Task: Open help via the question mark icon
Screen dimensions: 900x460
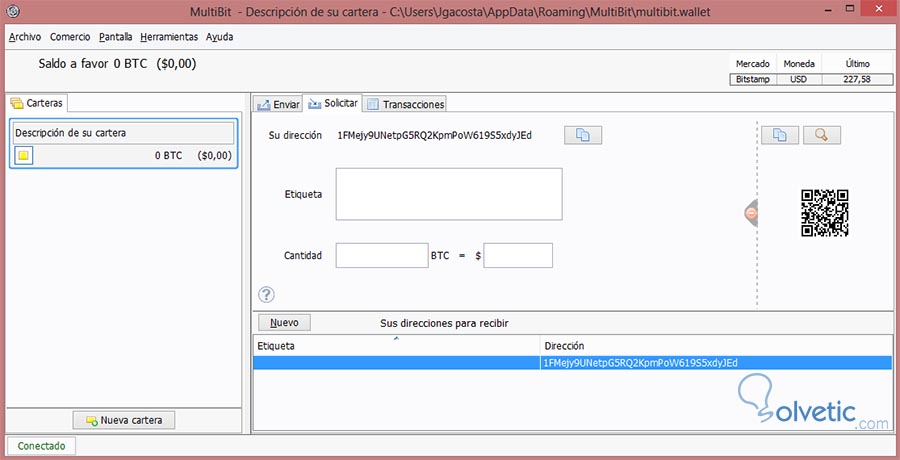Action: (x=266, y=295)
